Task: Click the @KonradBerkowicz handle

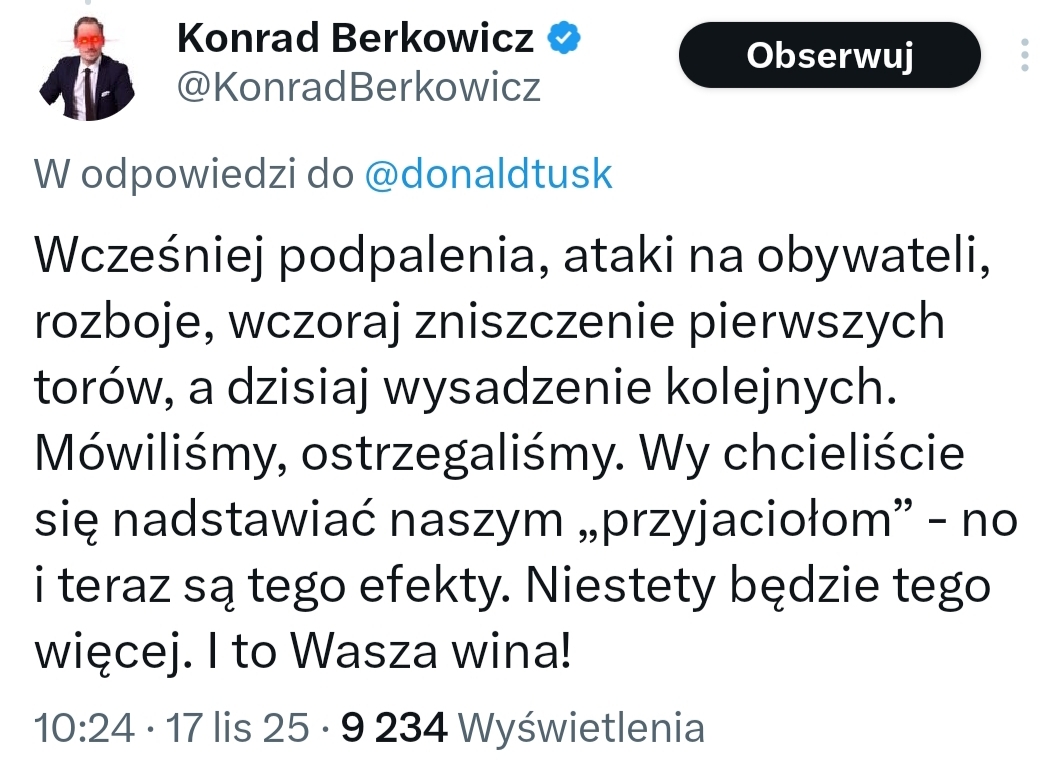Action: click(x=359, y=88)
